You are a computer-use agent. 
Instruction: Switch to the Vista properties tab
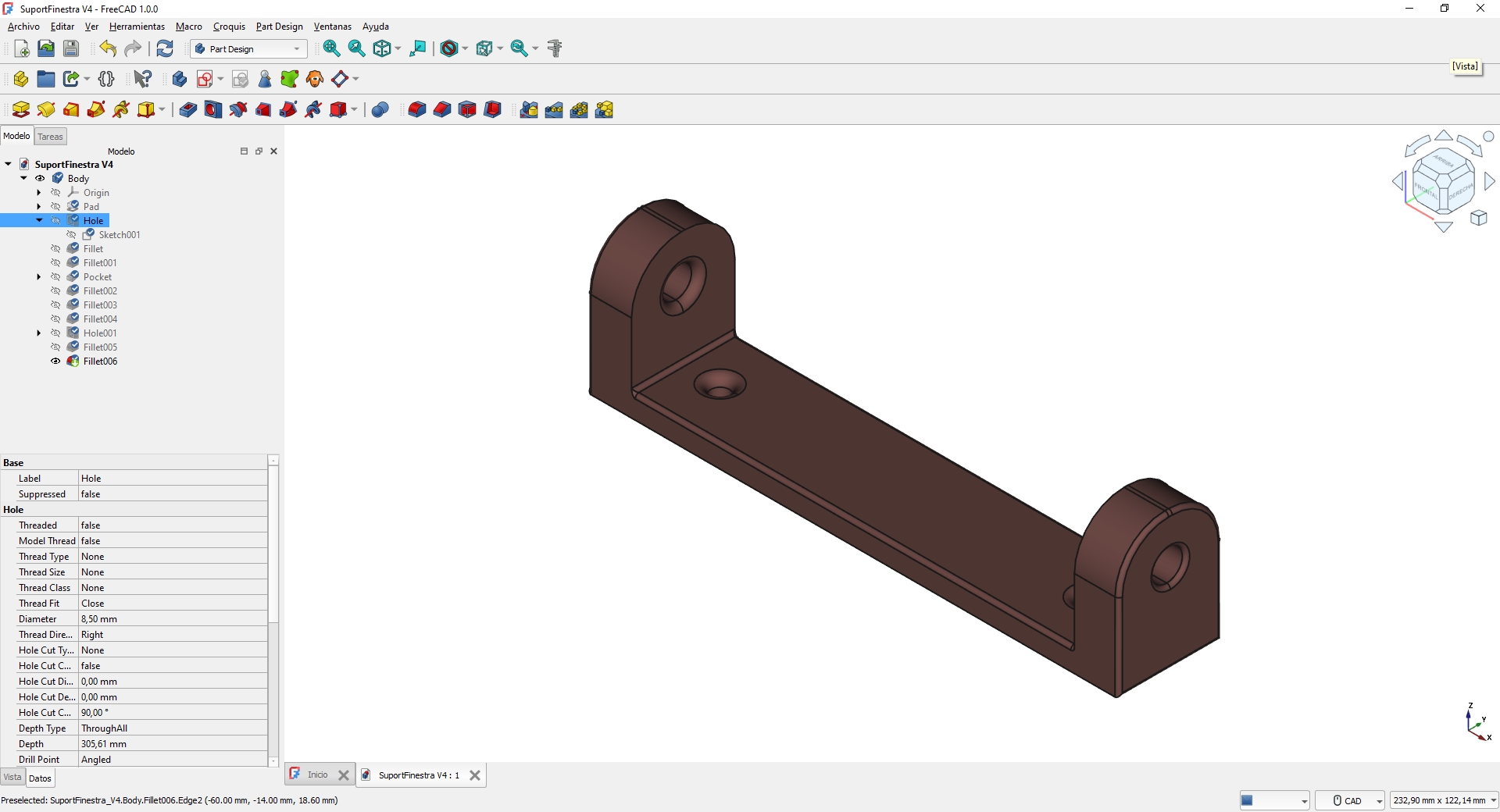click(12, 778)
